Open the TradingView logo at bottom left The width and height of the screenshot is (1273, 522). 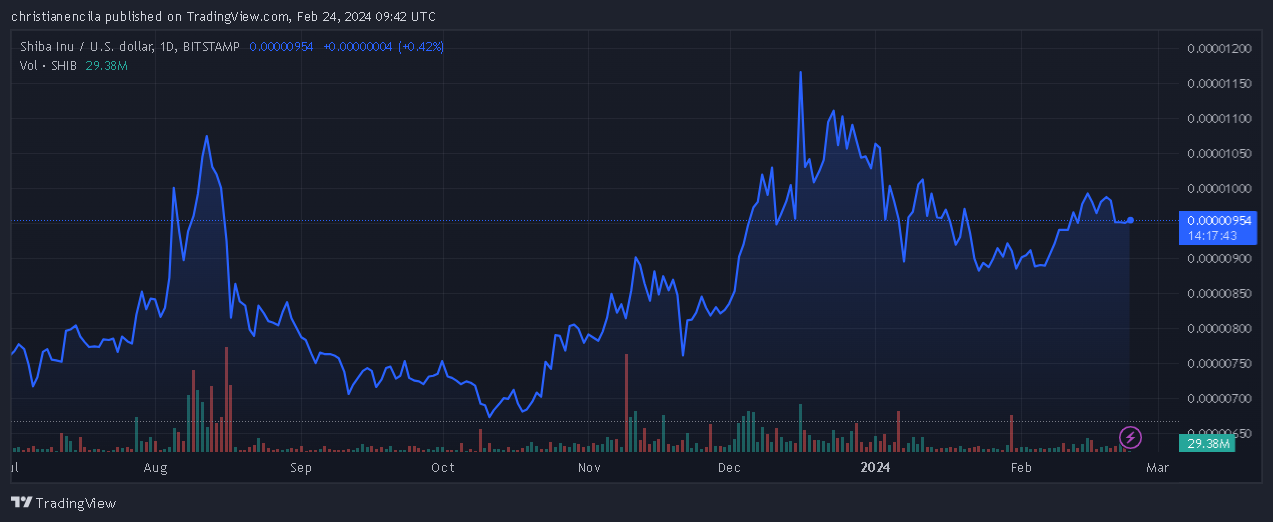[63, 503]
